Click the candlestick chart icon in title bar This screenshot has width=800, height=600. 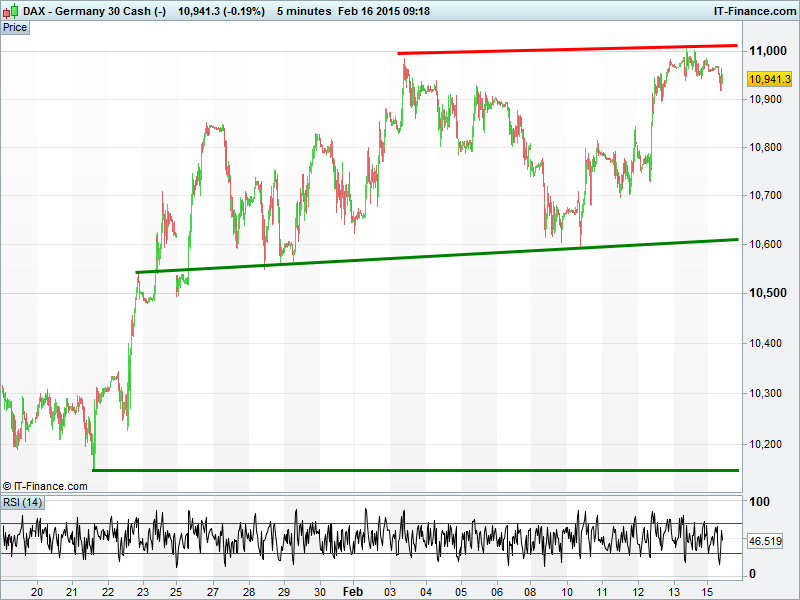[11, 11]
